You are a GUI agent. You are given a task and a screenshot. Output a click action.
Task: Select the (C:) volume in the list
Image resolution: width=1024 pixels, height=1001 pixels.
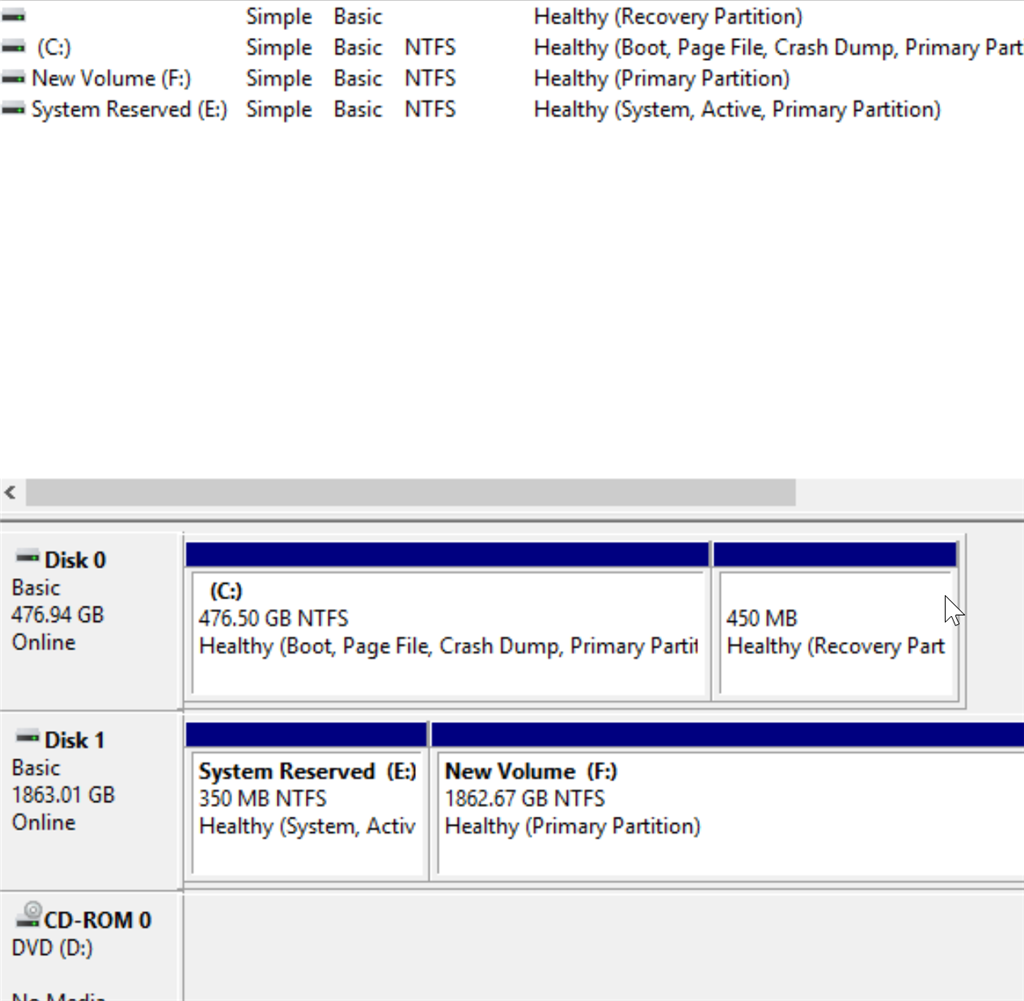click(54, 47)
